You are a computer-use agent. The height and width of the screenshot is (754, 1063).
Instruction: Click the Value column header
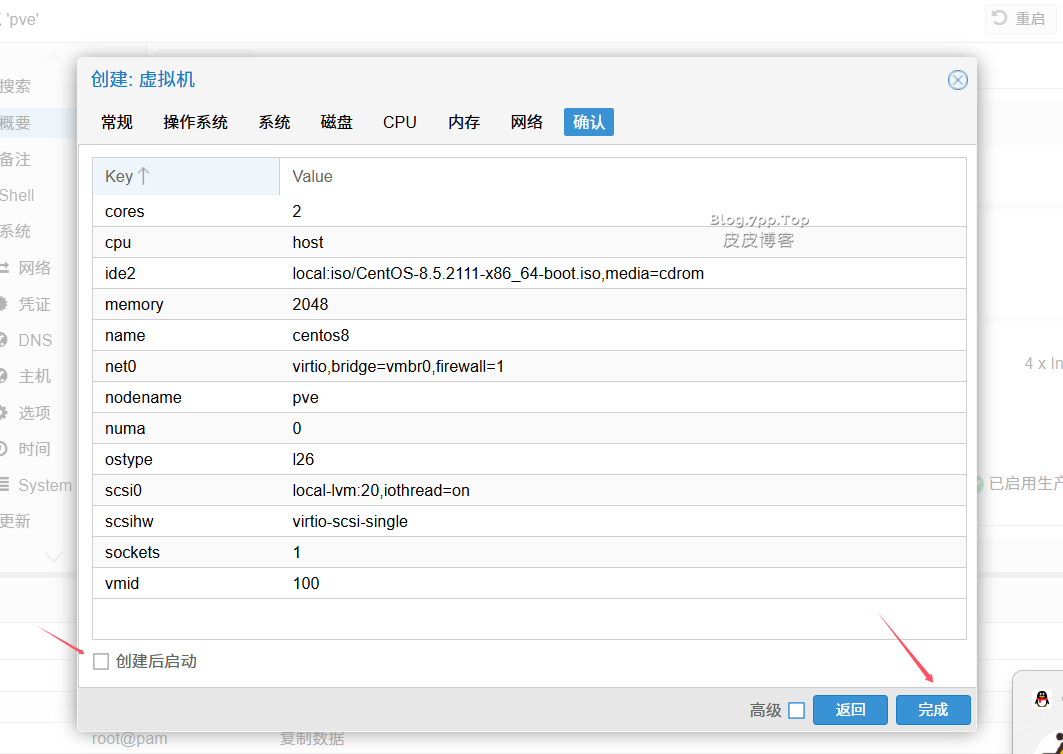tap(622, 176)
